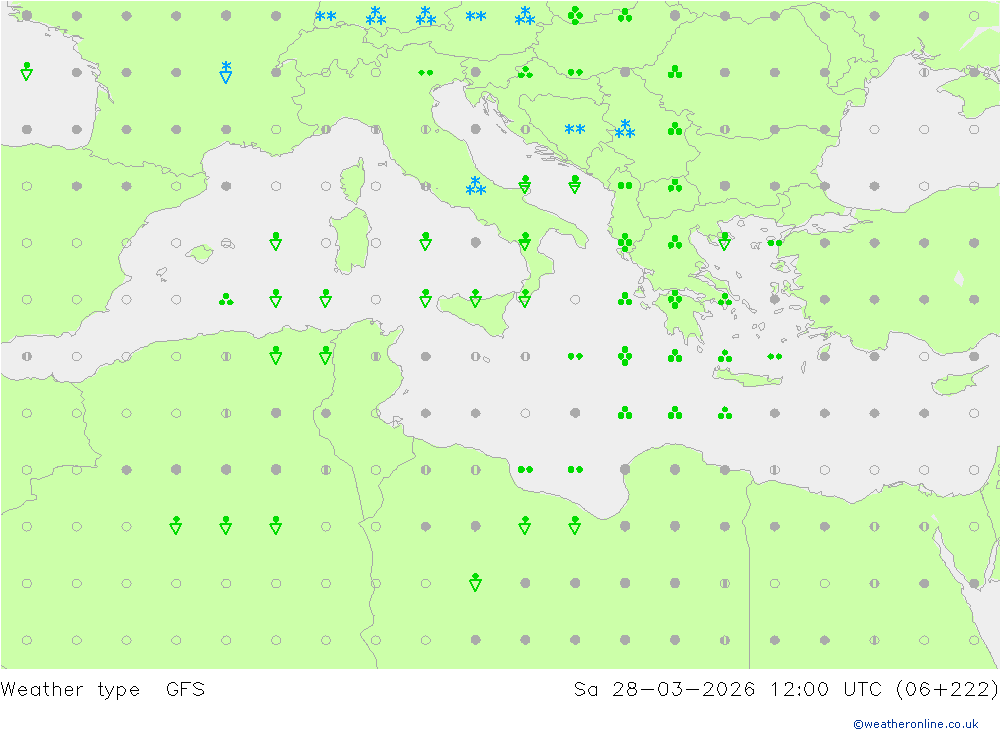Click the green shower symbol on Sicily
Viewport: 1000px width, 733px height.
pyautogui.click(x=475, y=298)
